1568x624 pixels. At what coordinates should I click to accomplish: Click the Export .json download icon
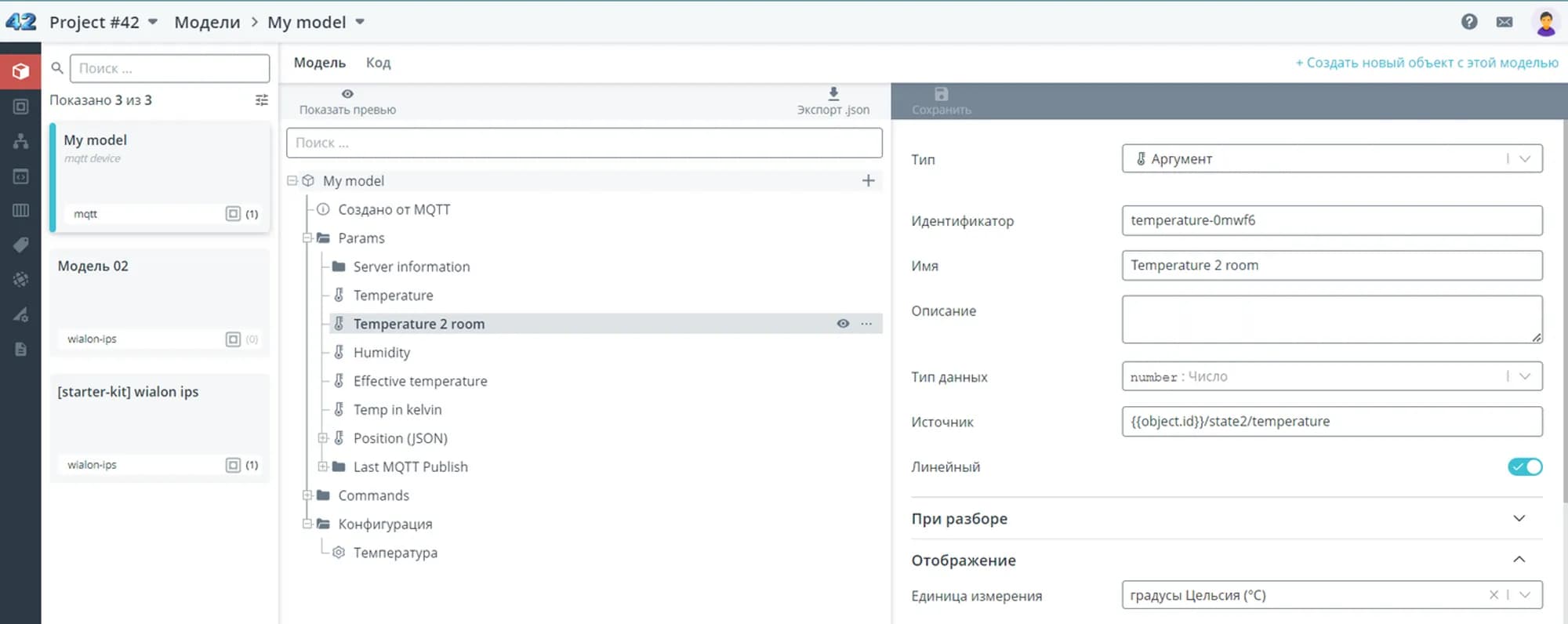(x=833, y=94)
